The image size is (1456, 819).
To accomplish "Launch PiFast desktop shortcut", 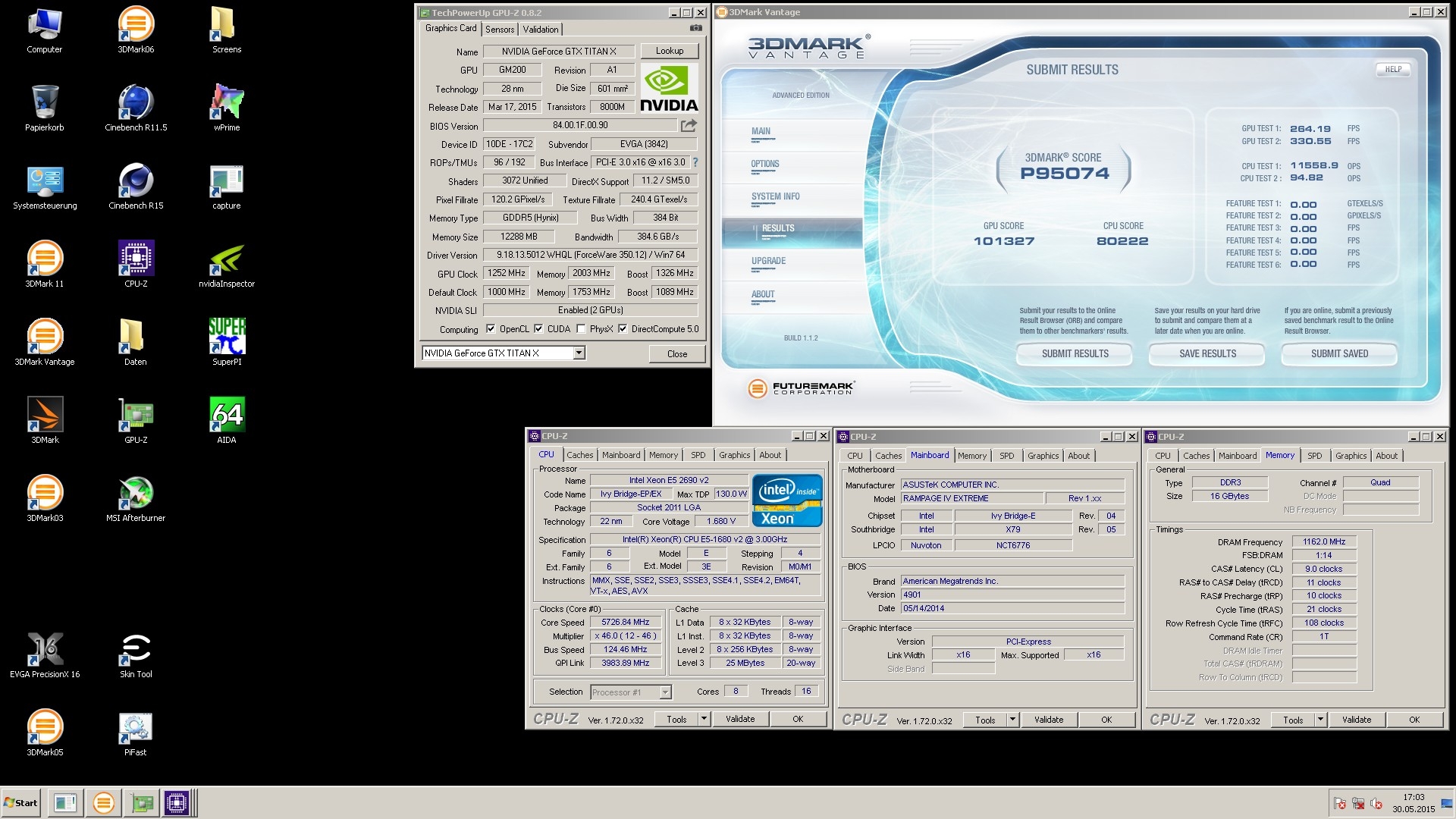I will pos(136,733).
